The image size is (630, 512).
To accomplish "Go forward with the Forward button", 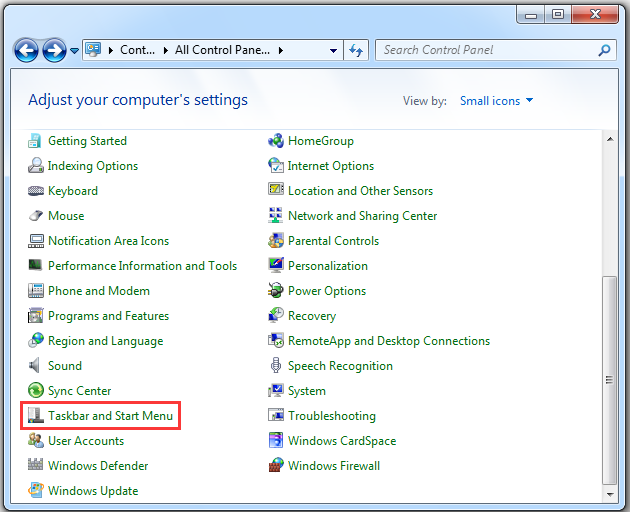I will 54,51.
